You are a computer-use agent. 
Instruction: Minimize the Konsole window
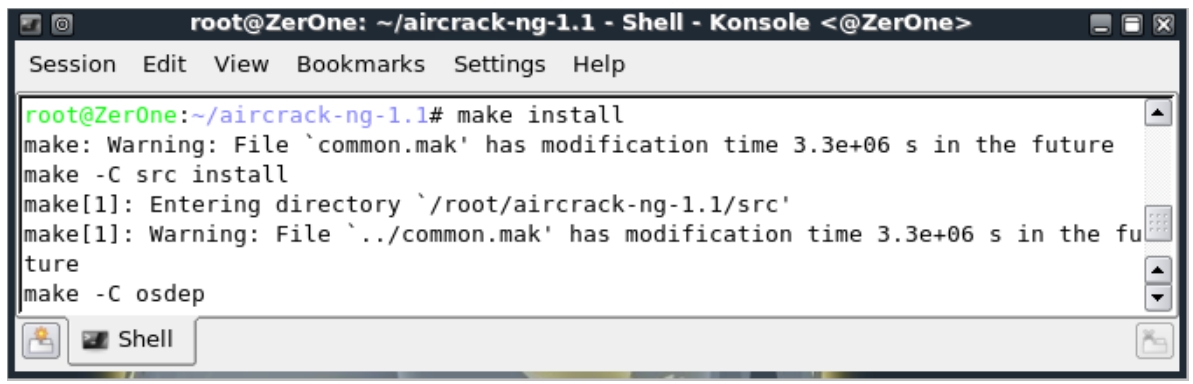1101,25
